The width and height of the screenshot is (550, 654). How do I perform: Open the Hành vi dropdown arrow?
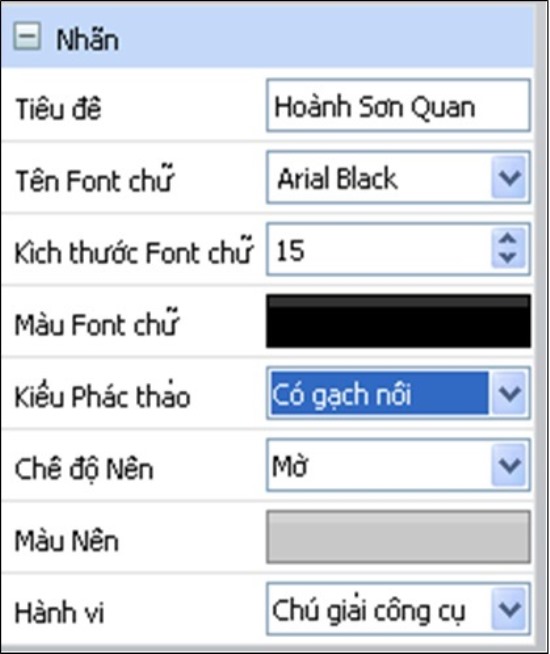click(509, 609)
